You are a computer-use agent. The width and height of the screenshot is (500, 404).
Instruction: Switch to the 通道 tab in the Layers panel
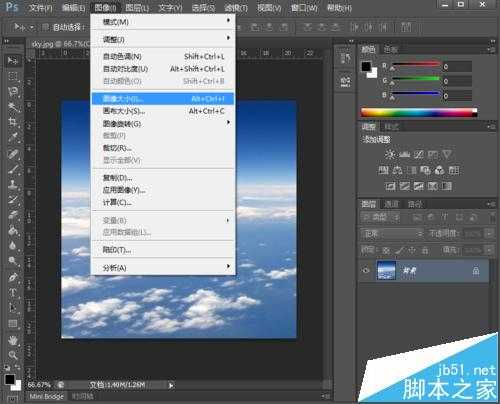[391, 204]
